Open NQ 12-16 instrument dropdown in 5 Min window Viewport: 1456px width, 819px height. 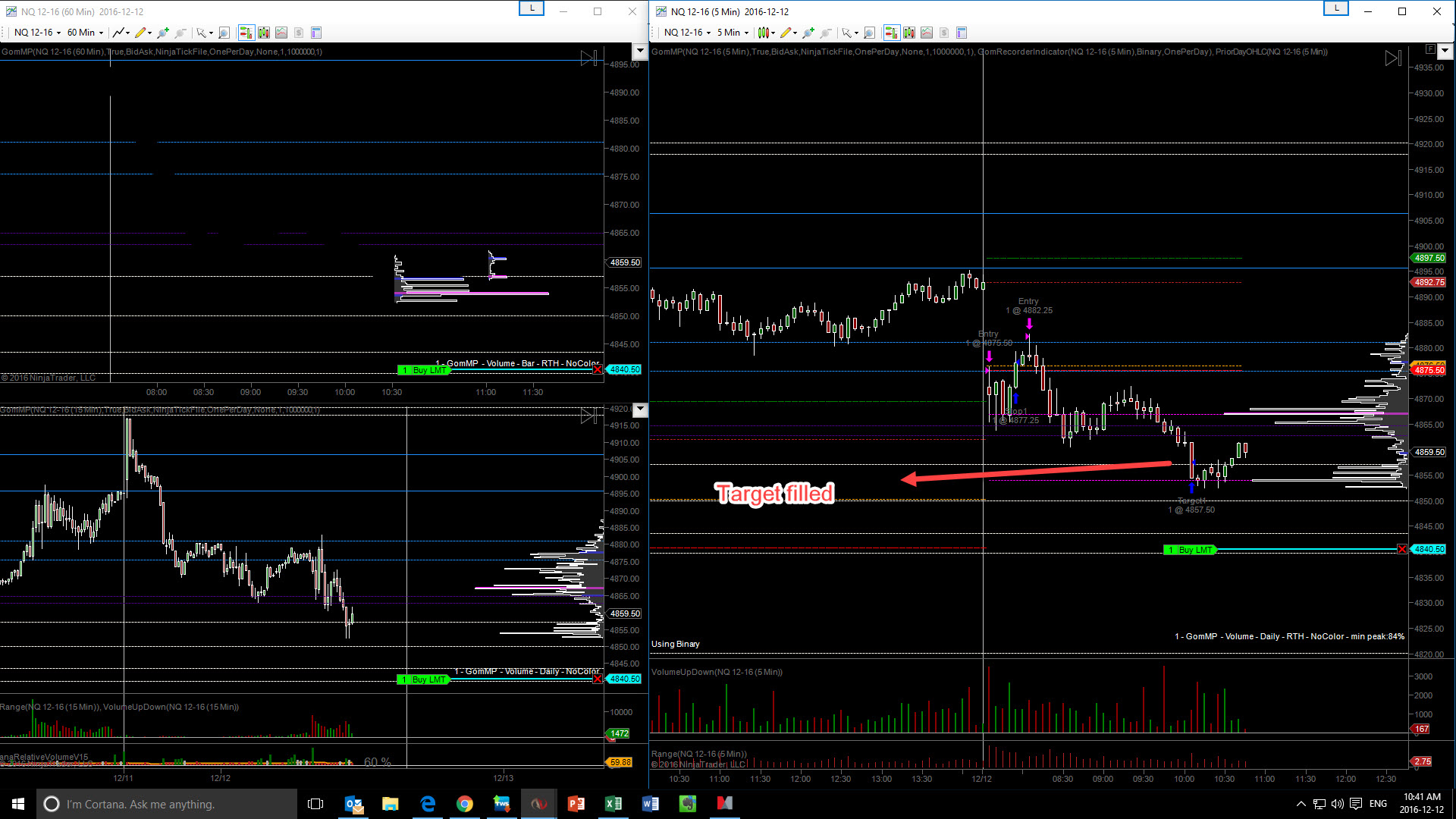[x=687, y=33]
